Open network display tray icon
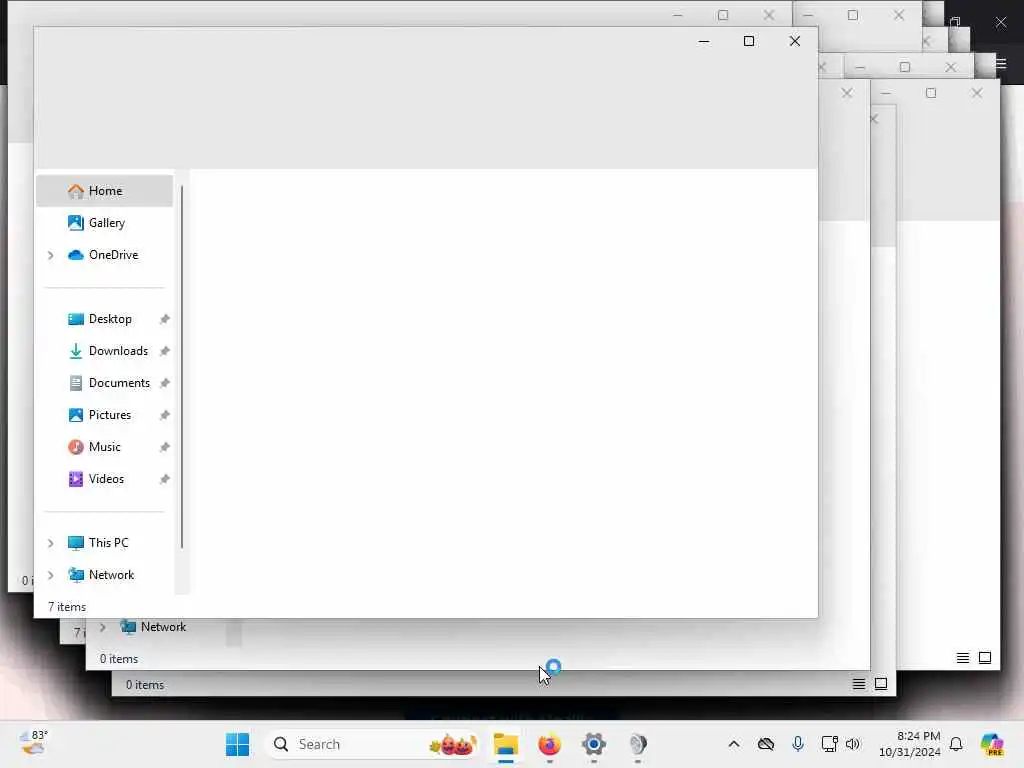 [x=829, y=744]
